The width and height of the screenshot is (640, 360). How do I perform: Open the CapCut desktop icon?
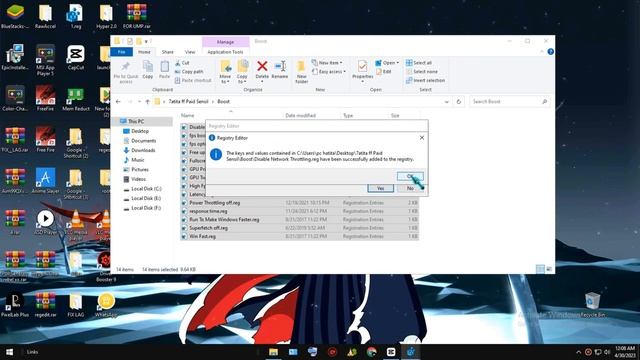tap(76, 58)
